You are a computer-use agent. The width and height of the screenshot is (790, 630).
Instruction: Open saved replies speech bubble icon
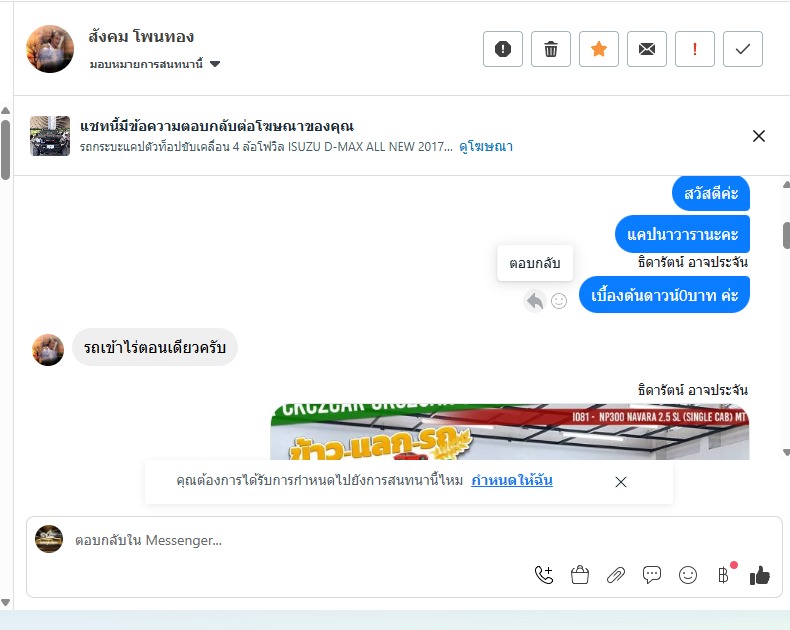click(651, 575)
